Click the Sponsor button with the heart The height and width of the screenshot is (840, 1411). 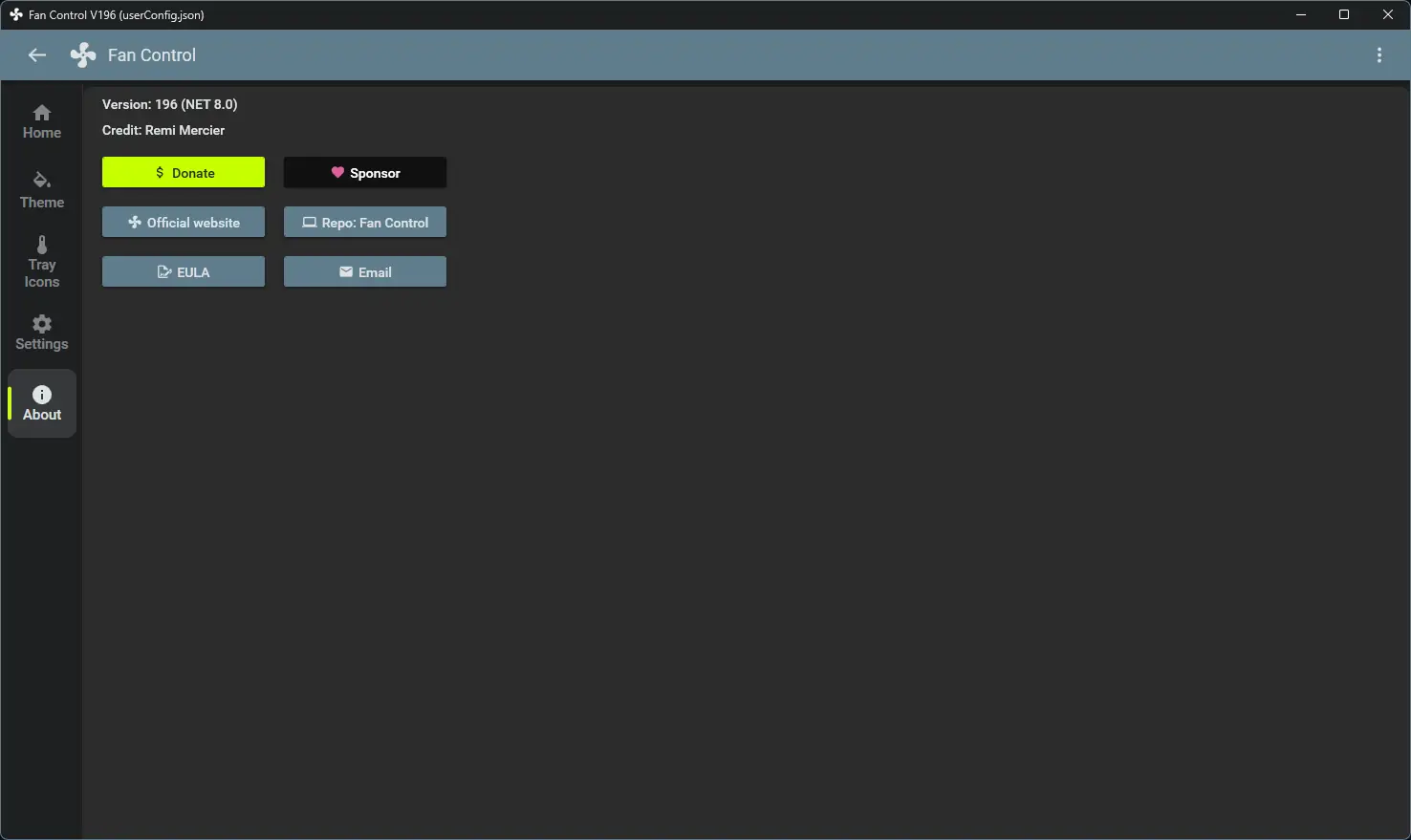[365, 173]
